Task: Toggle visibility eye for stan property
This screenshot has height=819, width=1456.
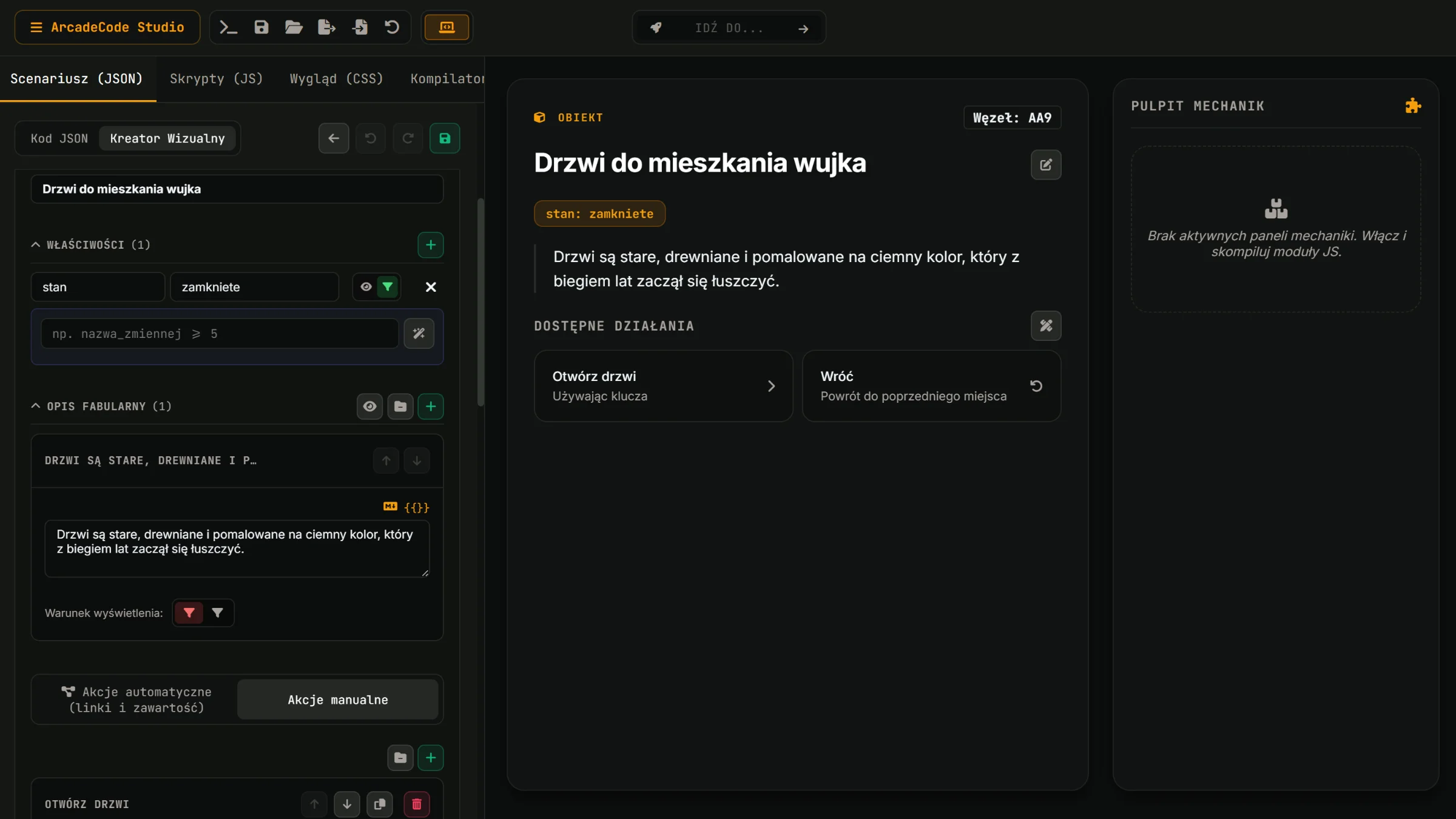Action: point(366,287)
